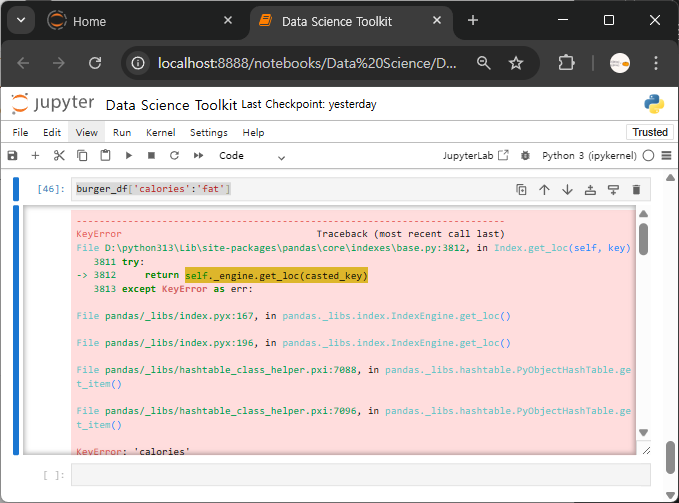Move cell 46 down
Image resolution: width=679 pixels, height=503 pixels.
coord(567,190)
